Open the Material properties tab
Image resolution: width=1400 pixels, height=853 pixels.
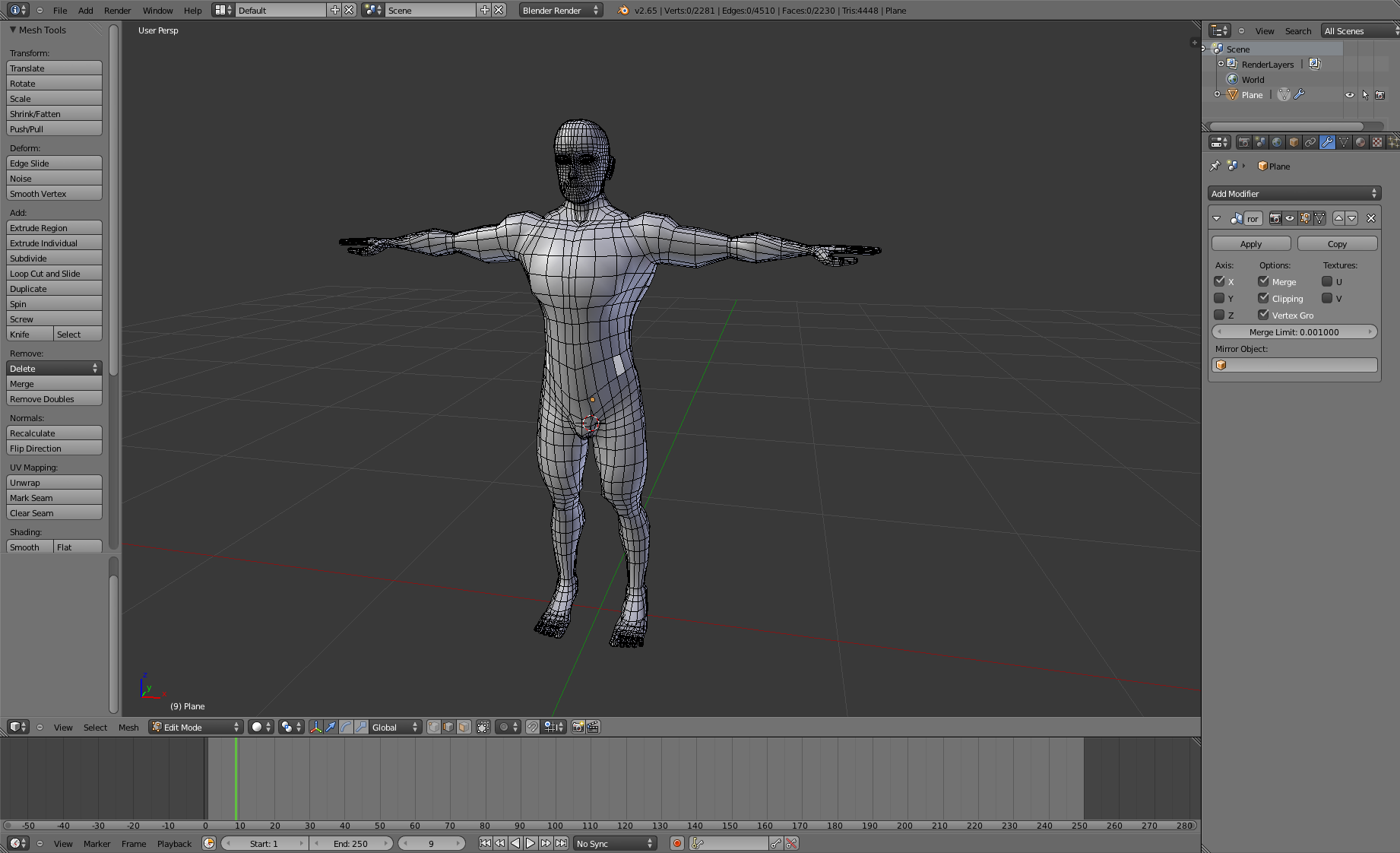coord(1360,142)
